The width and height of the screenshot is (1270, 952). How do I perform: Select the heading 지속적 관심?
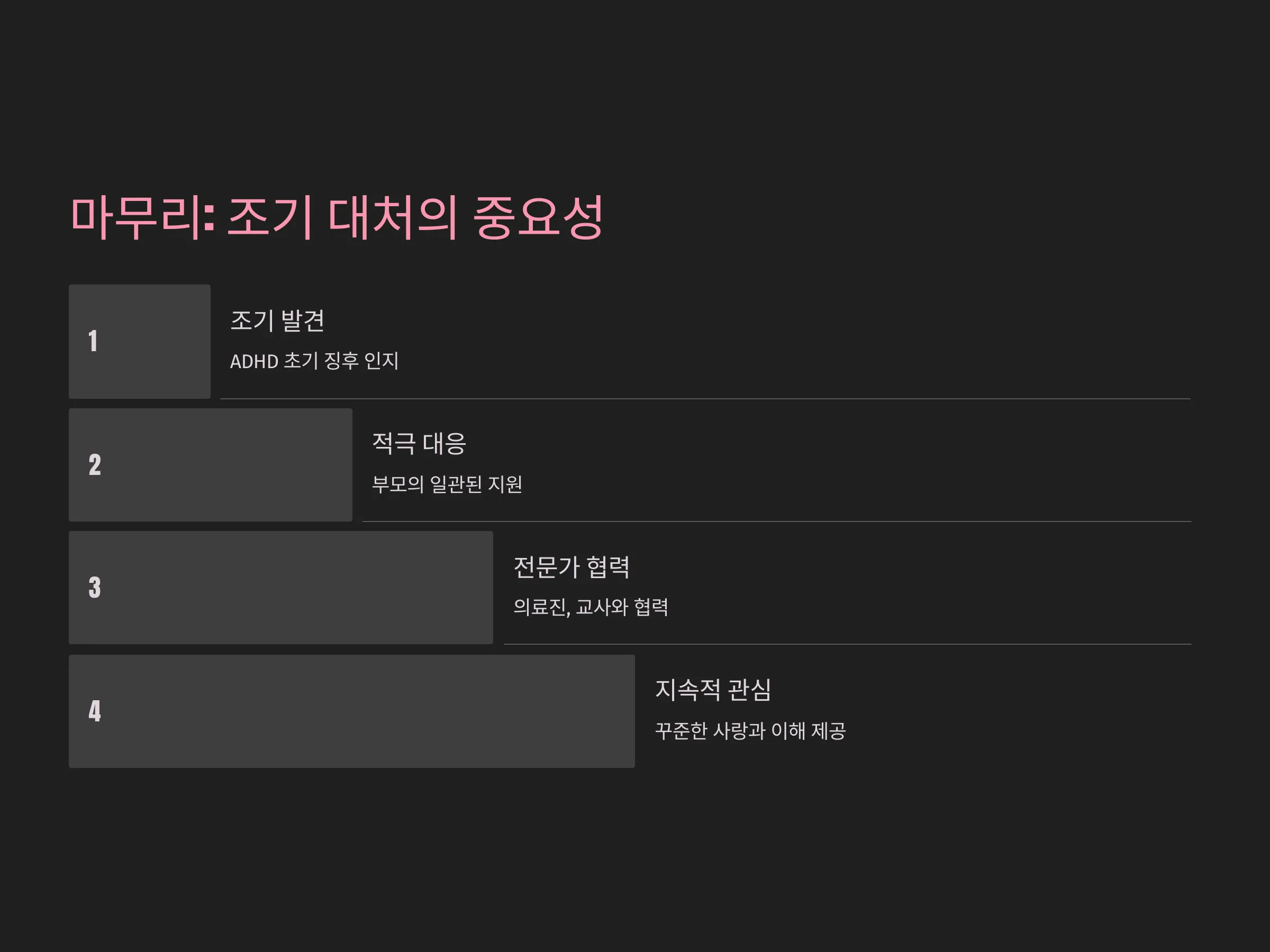(713, 690)
